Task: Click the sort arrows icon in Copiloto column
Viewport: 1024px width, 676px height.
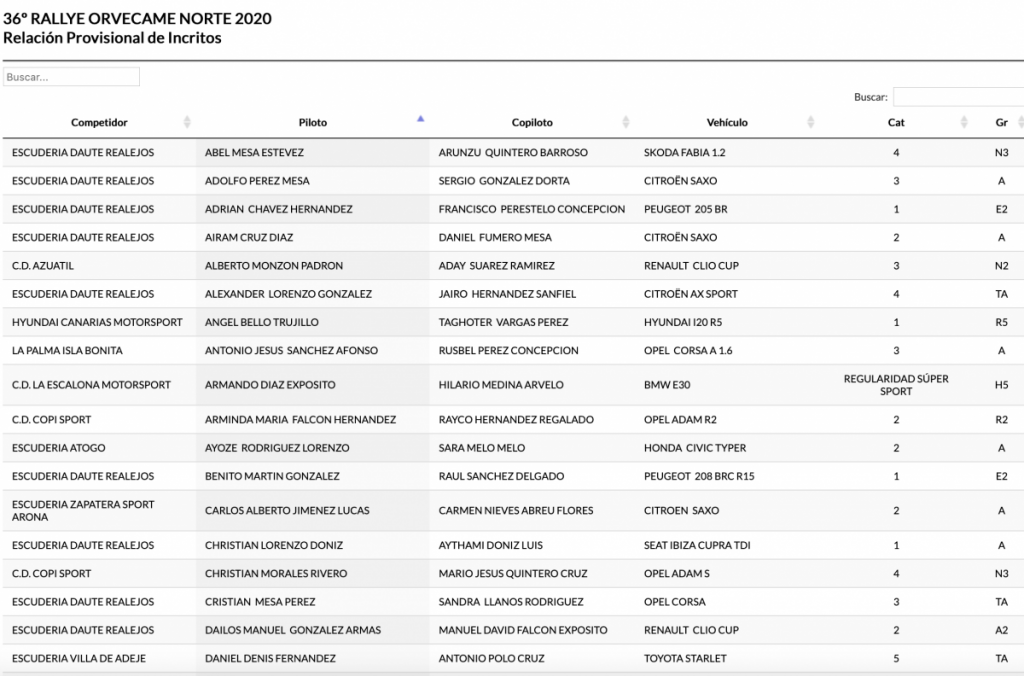Action: click(x=626, y=122)
